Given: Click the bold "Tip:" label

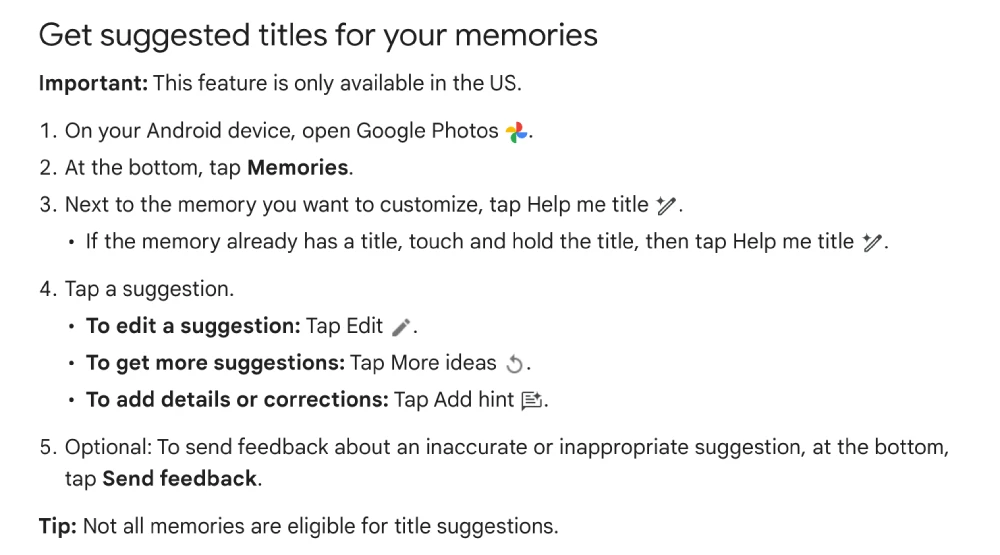Looking at the screenshot, I should (57, 526).
